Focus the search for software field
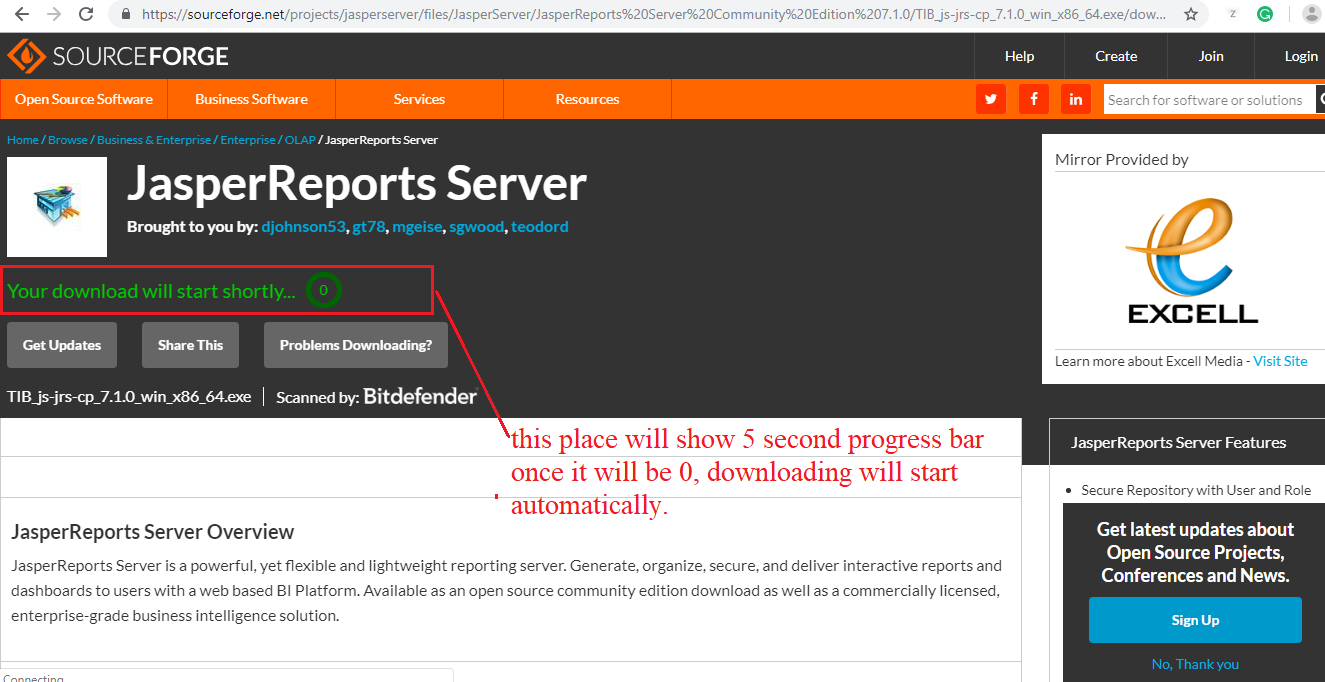Screen dimensions: 1325x682 [1210, 100]
